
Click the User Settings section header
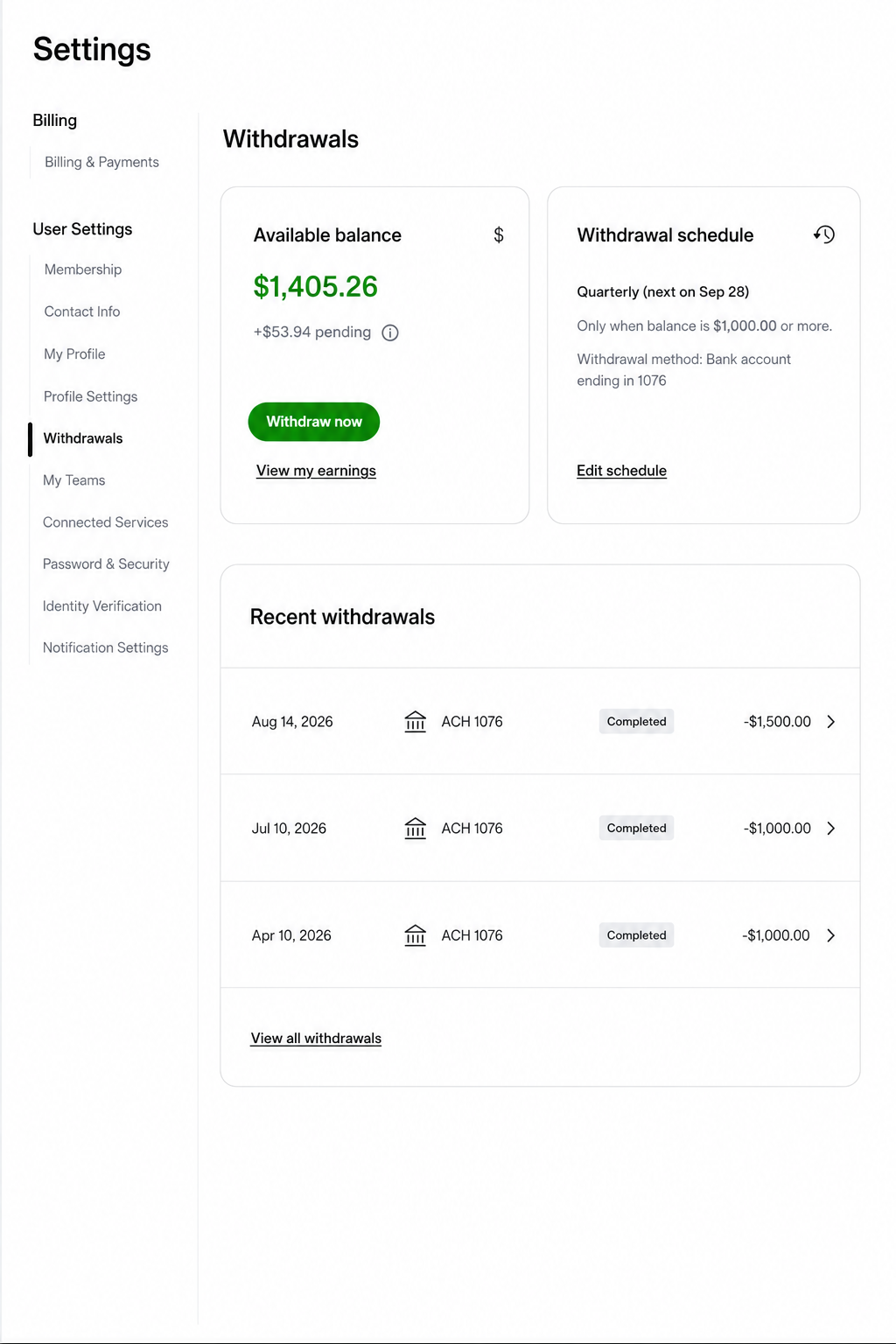82,229
